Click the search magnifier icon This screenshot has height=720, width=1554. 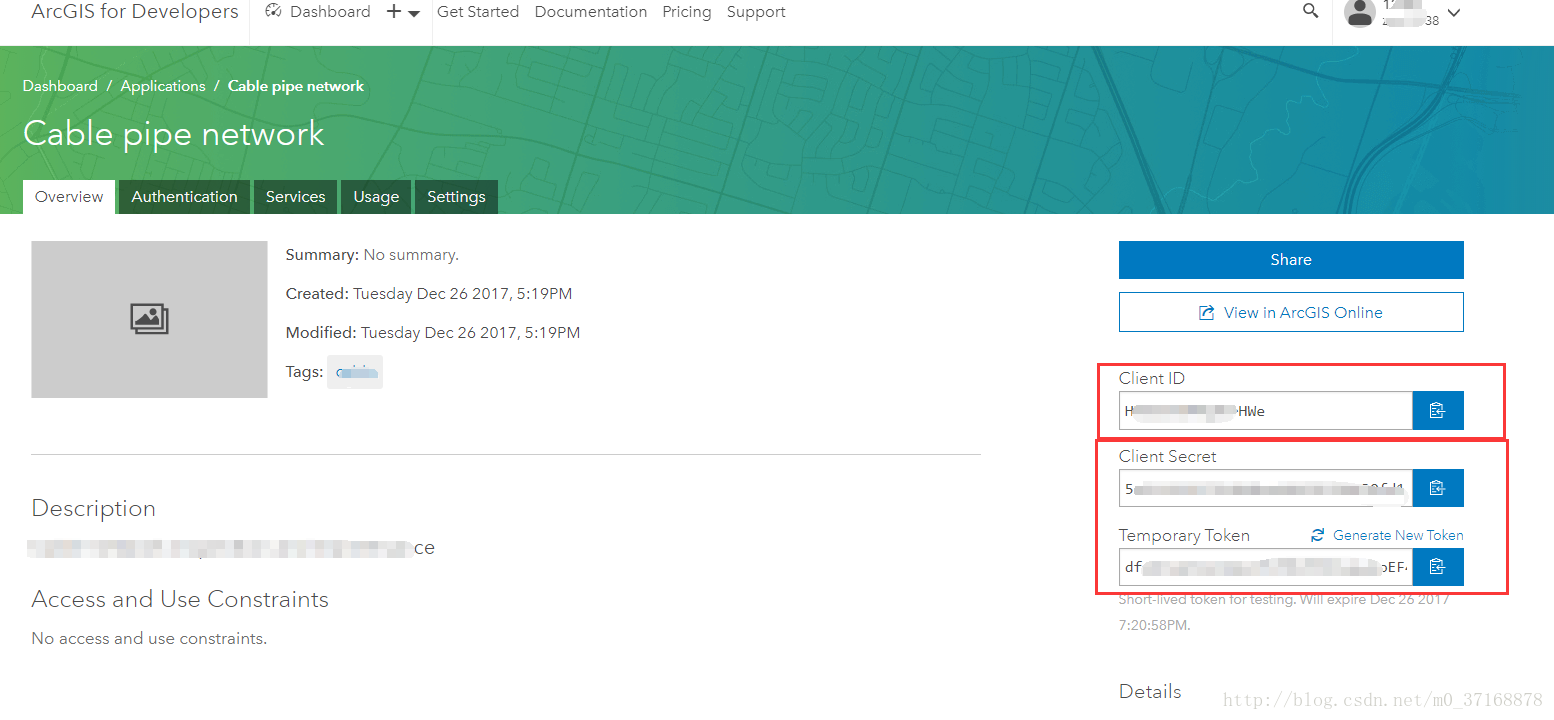click(1311, 12)
